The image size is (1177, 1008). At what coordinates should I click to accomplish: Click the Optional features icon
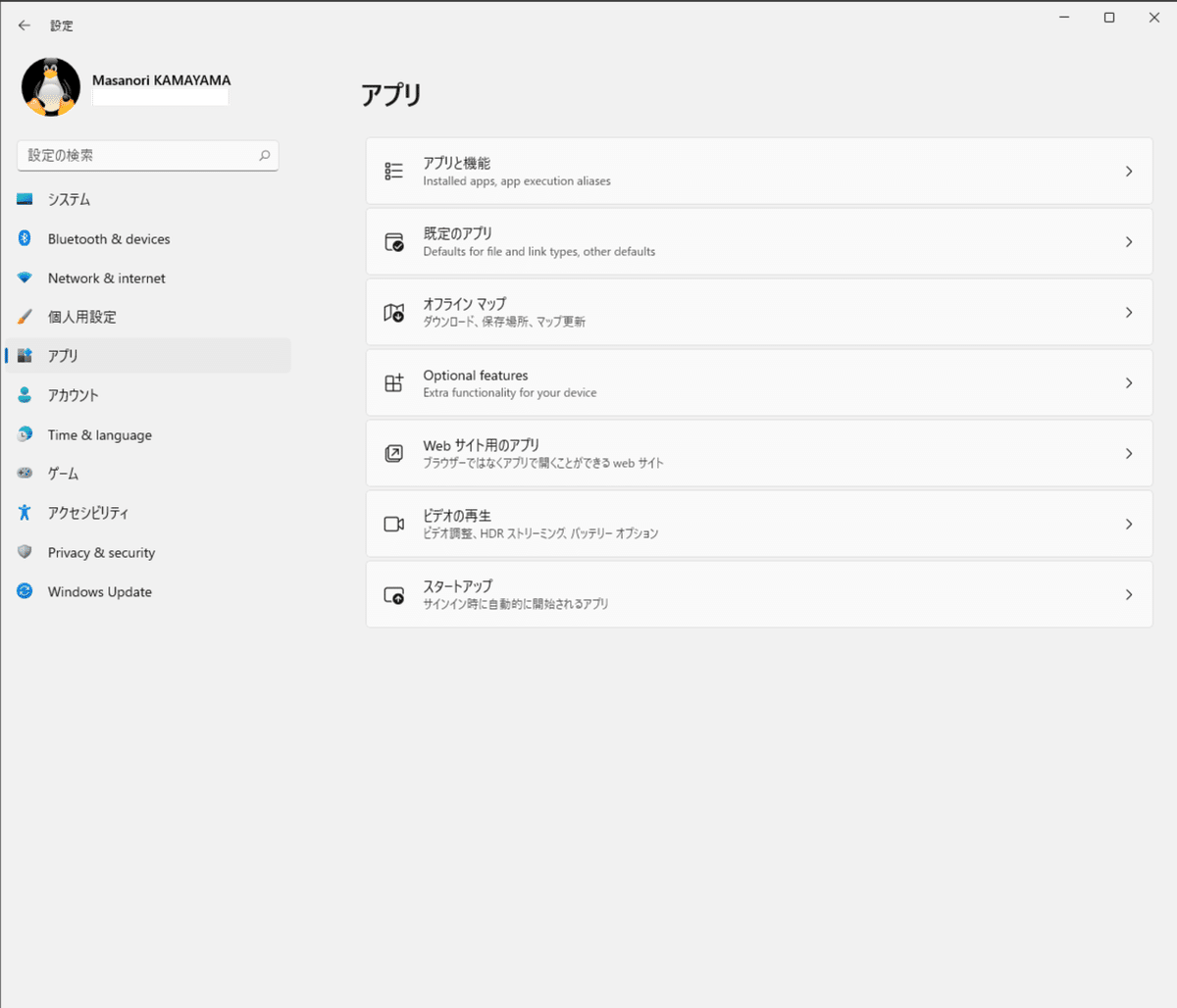393,382
